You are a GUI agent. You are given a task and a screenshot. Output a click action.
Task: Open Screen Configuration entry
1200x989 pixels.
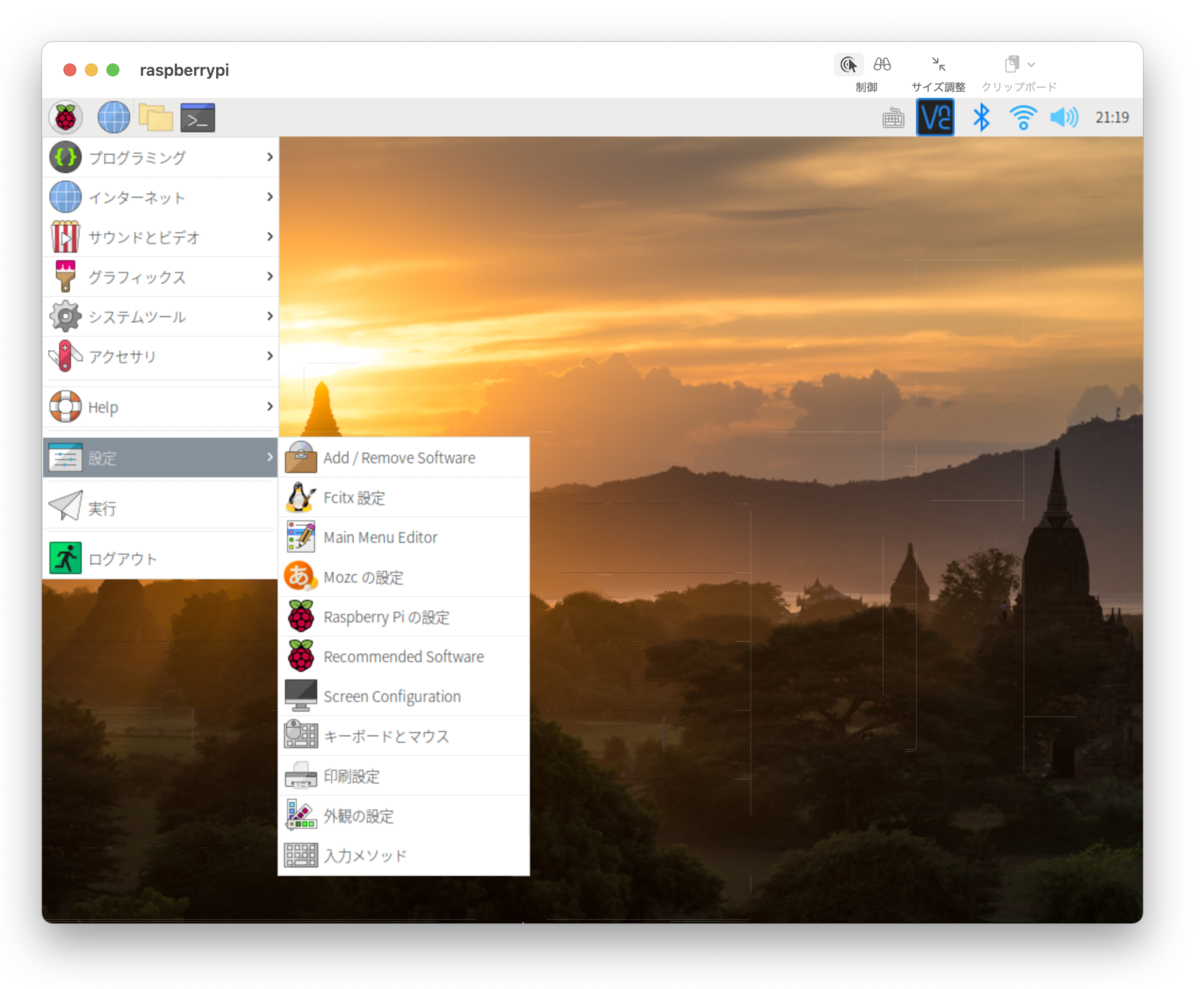(x=404, y=696)
